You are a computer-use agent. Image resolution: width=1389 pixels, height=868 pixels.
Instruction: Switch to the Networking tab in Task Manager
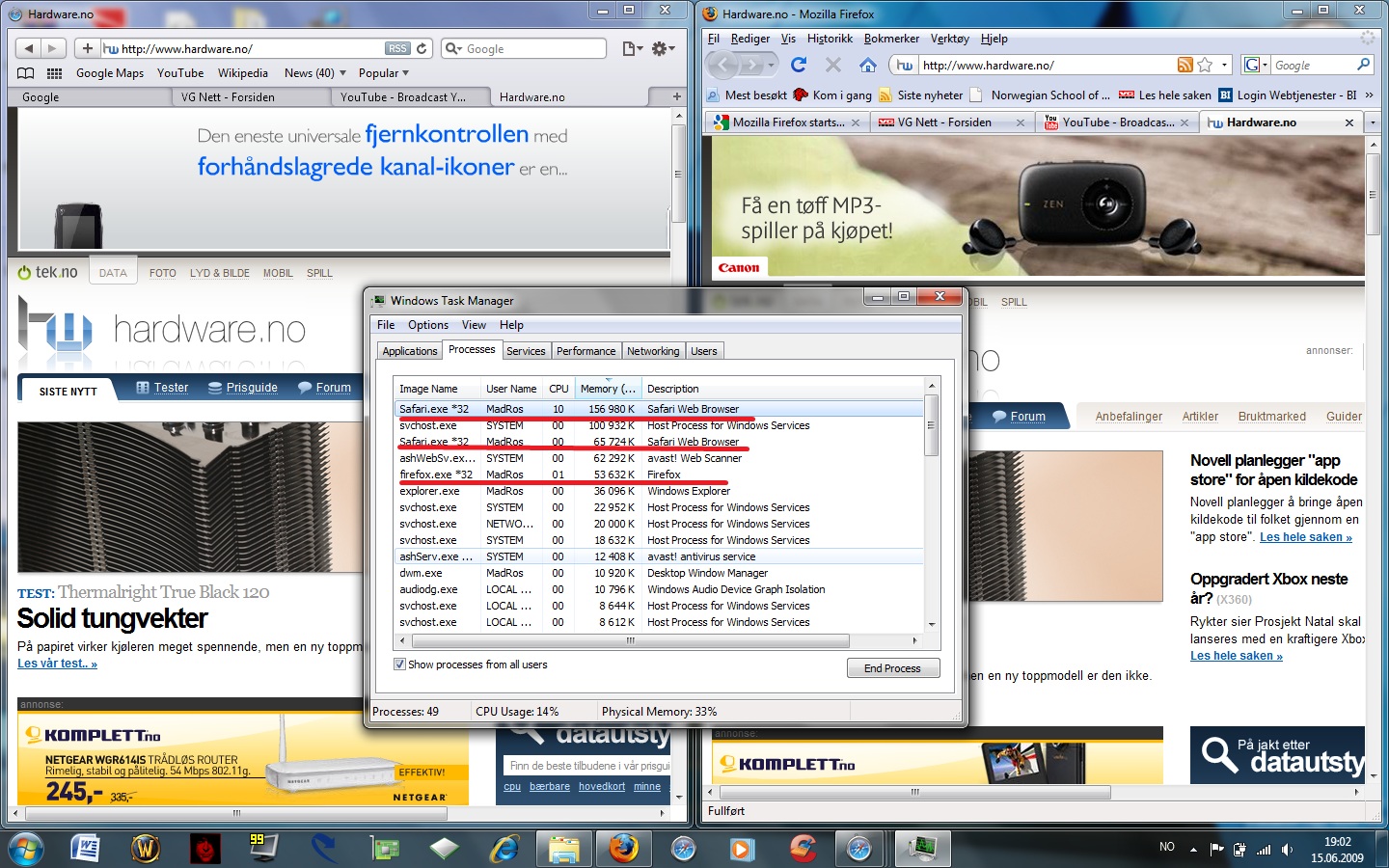point(653,351)
